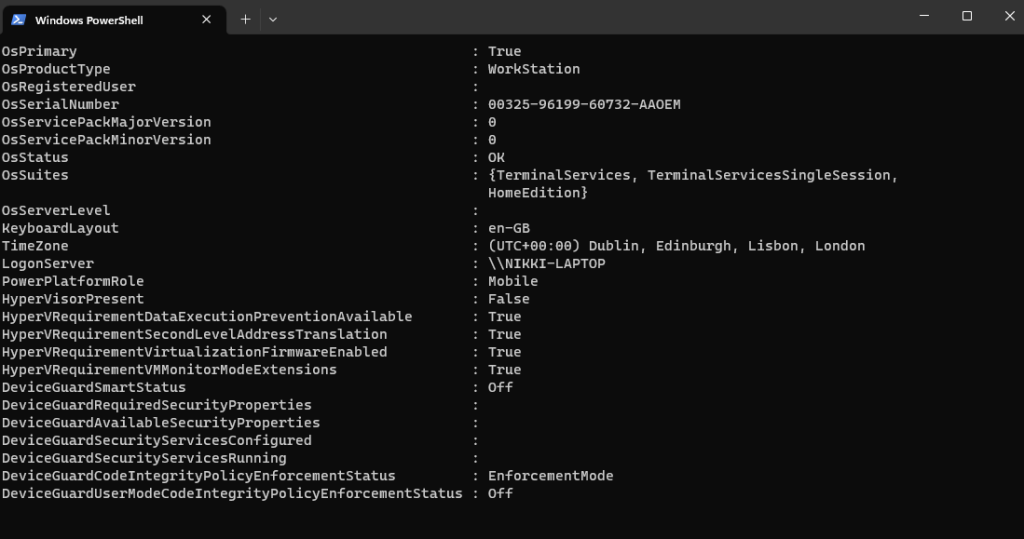Image resolution: width=1024 pixels, height=539 pixels.
Task: Click the OsServicePackMinorVersion property name
Action: (x=106, y=140)
